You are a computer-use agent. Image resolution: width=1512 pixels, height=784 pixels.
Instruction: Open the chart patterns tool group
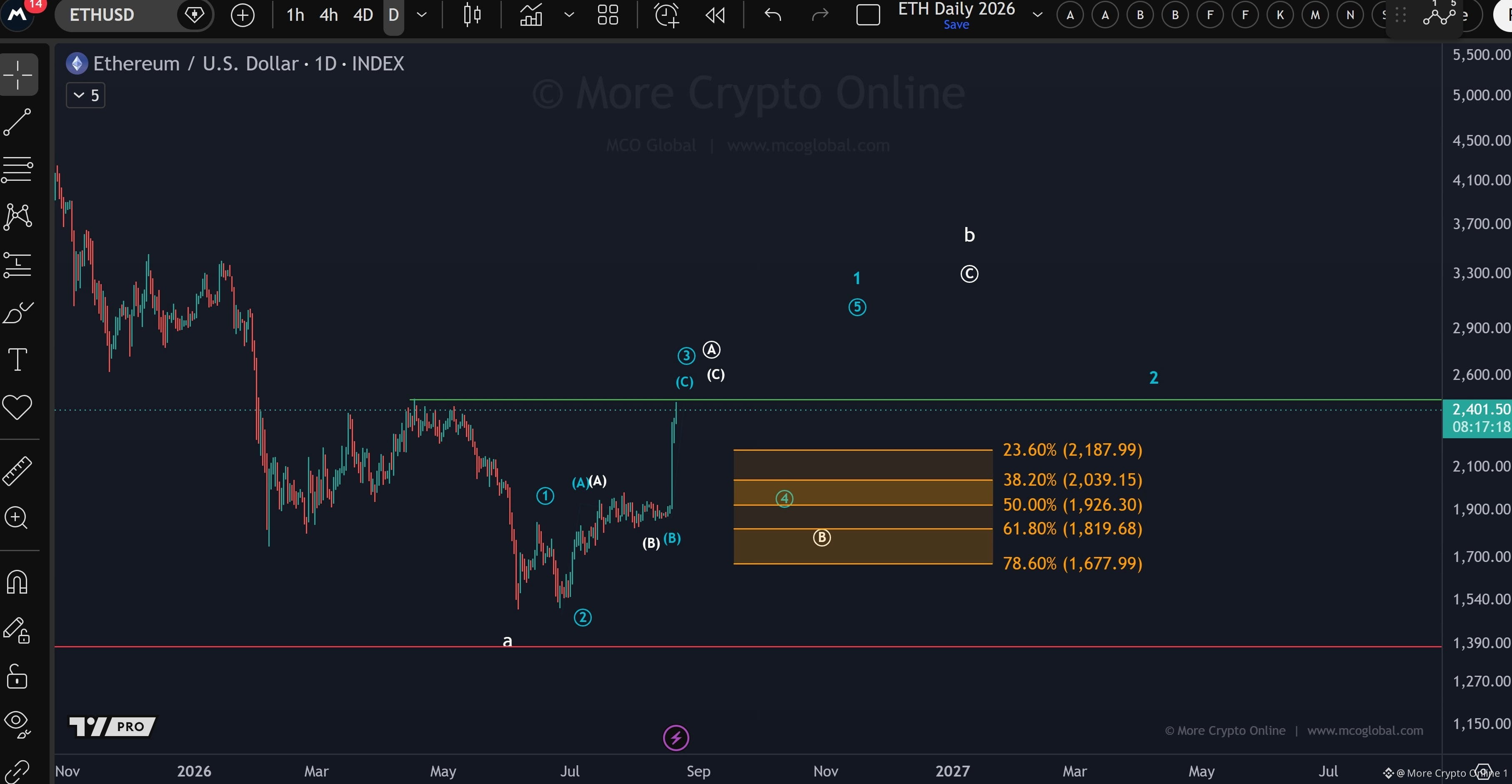[x=18, y=217]
